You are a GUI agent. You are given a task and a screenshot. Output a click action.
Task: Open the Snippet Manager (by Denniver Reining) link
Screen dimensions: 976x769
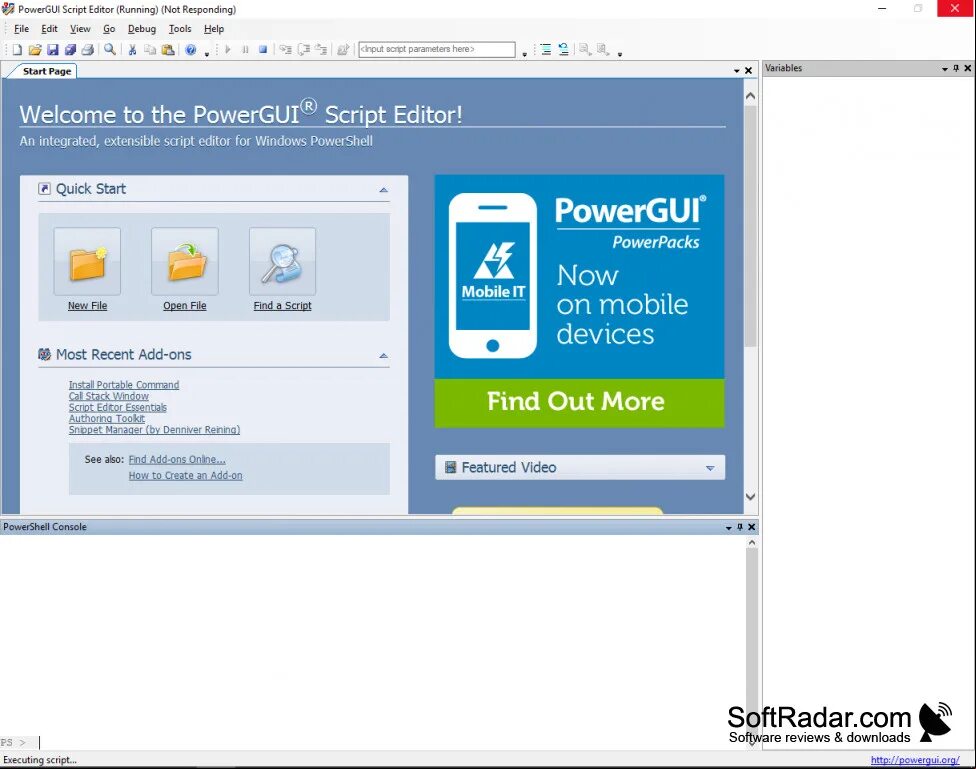click(x=154, y=430)
